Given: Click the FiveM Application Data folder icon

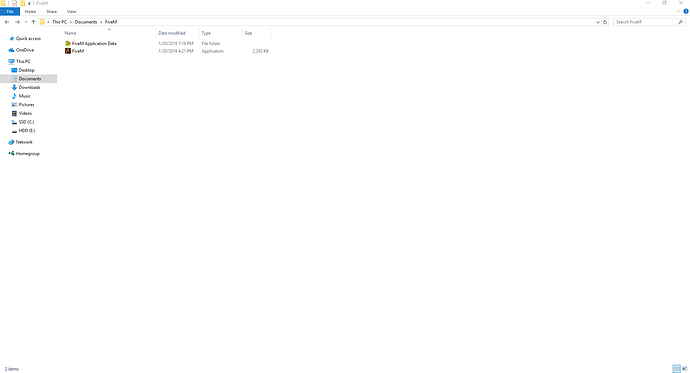Looking at the screenshot, I should coord(68,44).
